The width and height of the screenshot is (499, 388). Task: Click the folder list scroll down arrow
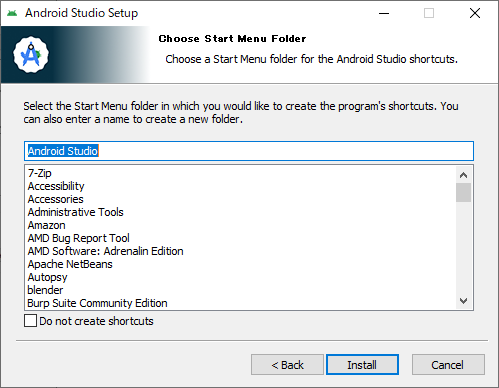coord(463,301)
